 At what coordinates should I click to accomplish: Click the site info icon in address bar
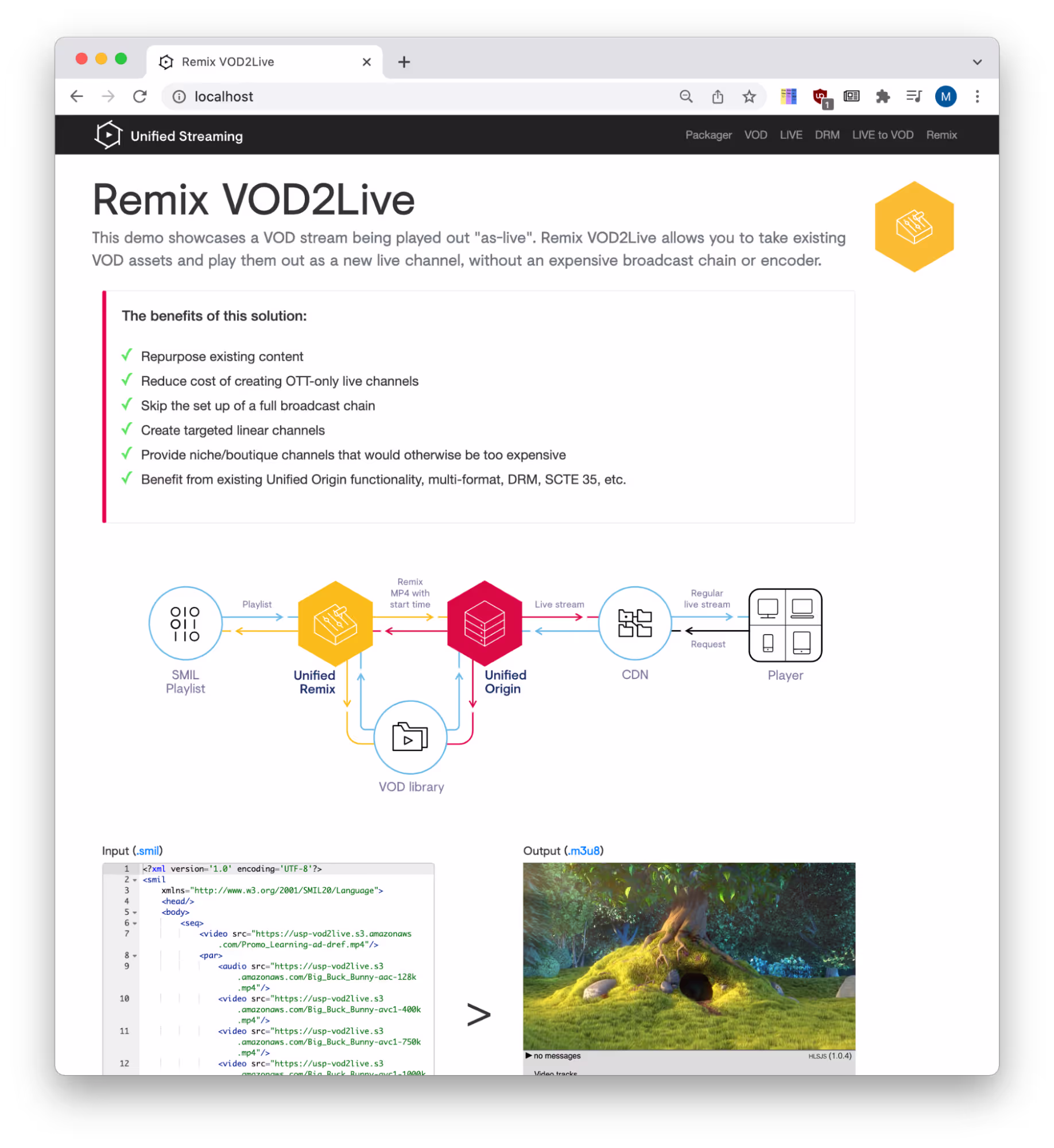(x=179, y=96)
